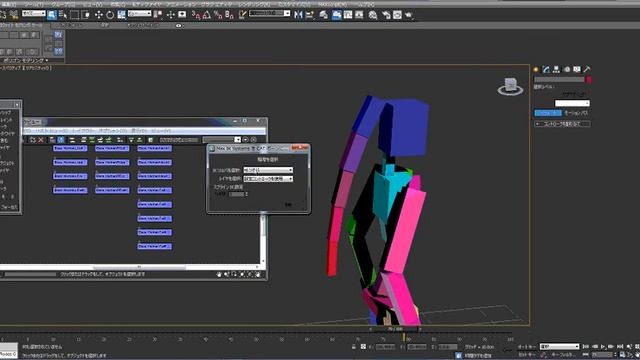Open Key Filters
The image size is (640, 360).
(x=565, y=355)
